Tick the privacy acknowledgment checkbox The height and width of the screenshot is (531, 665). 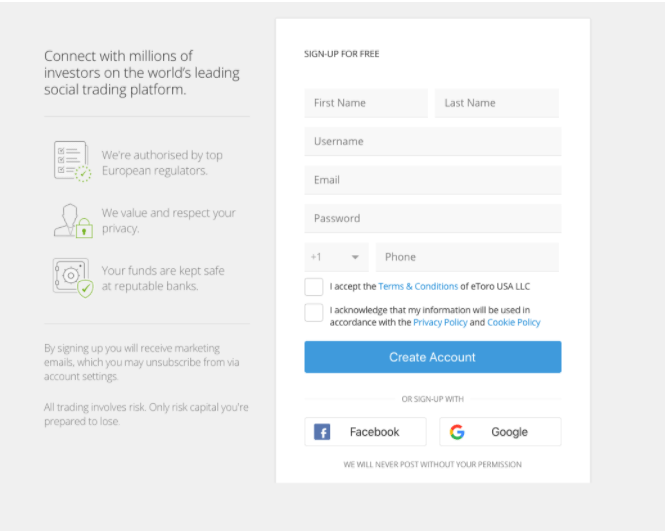click(314, 313)
